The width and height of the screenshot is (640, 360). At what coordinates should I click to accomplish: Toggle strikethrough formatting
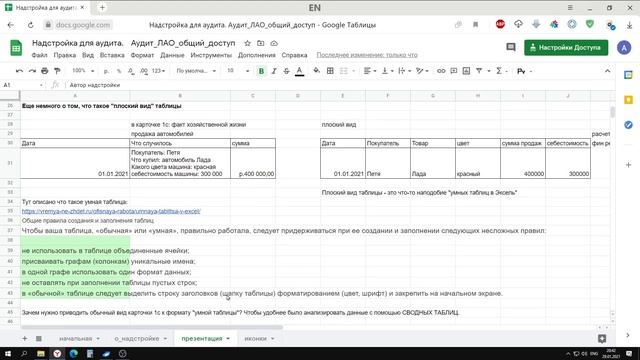[x=286, y=71]
